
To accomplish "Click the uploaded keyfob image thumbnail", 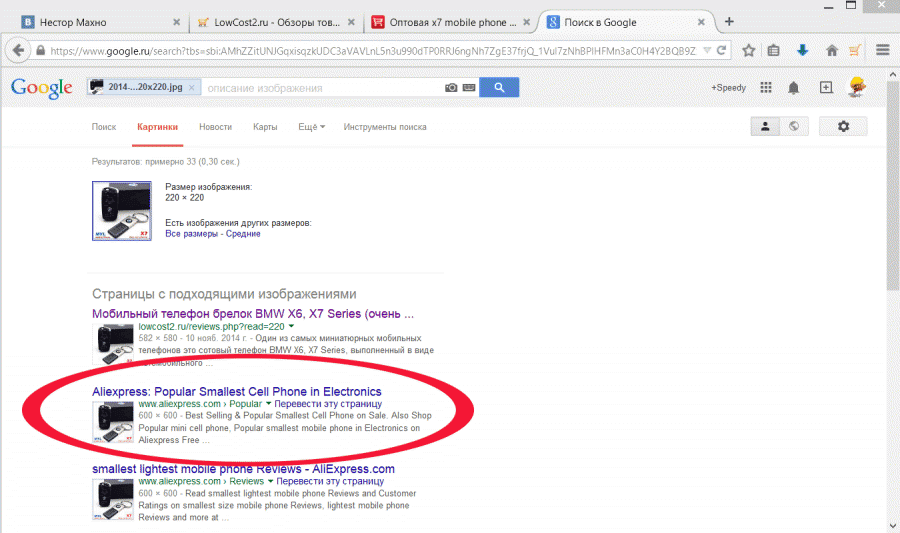I will (122, 211).
